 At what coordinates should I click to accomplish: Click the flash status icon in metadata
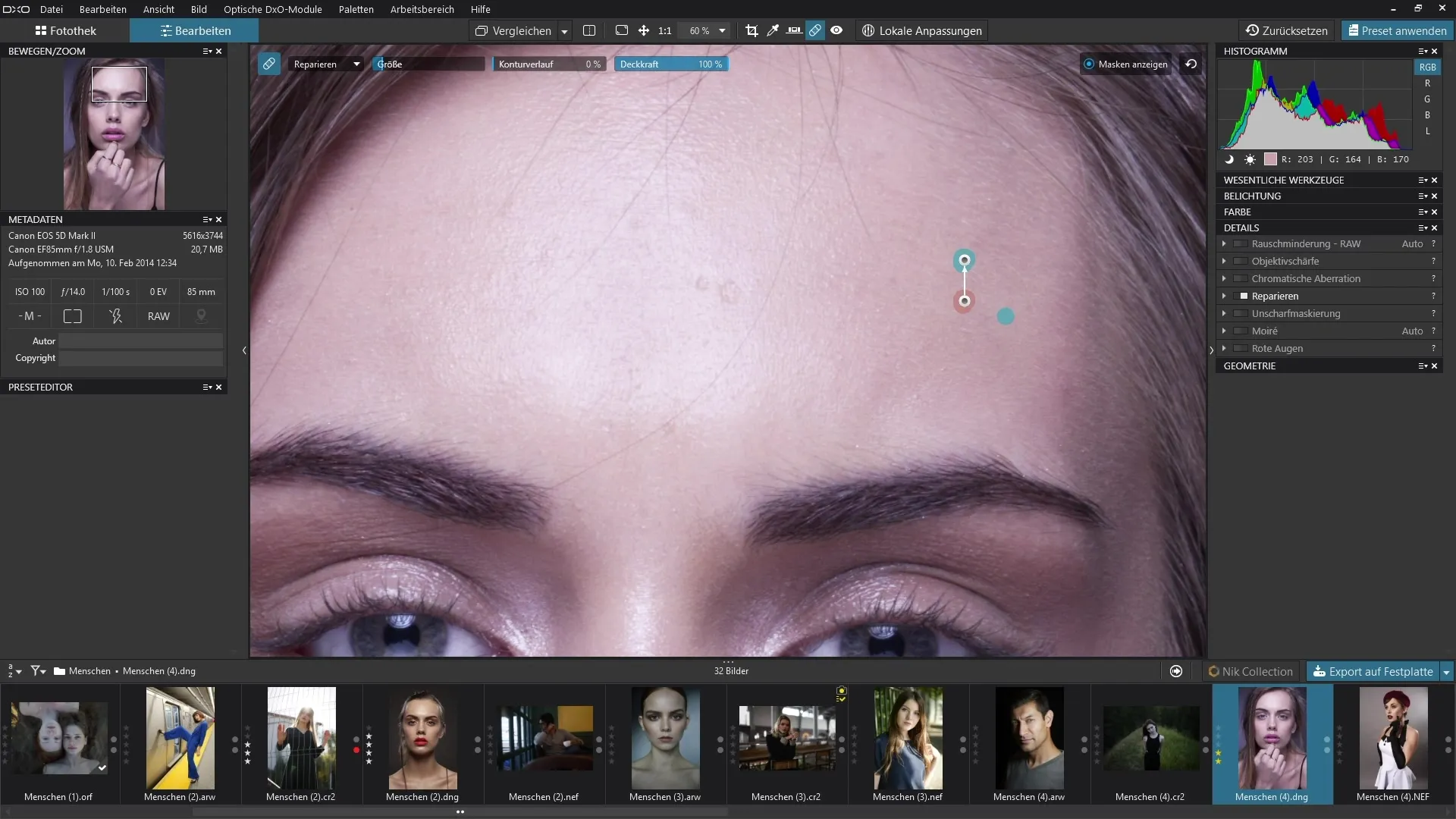point(115,316)
